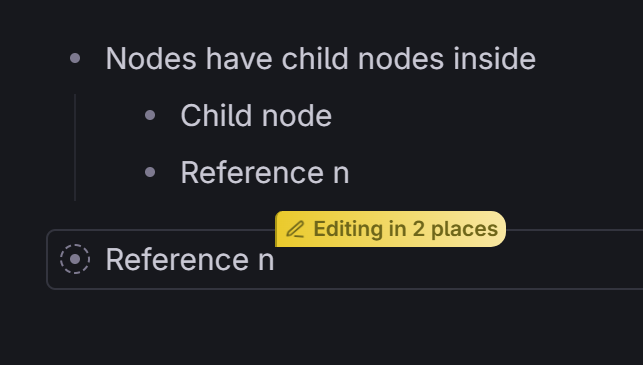This screenshot has height=365, width=643.
Task: Select the indented 'Reference n' text
Action: click(265, 173)
